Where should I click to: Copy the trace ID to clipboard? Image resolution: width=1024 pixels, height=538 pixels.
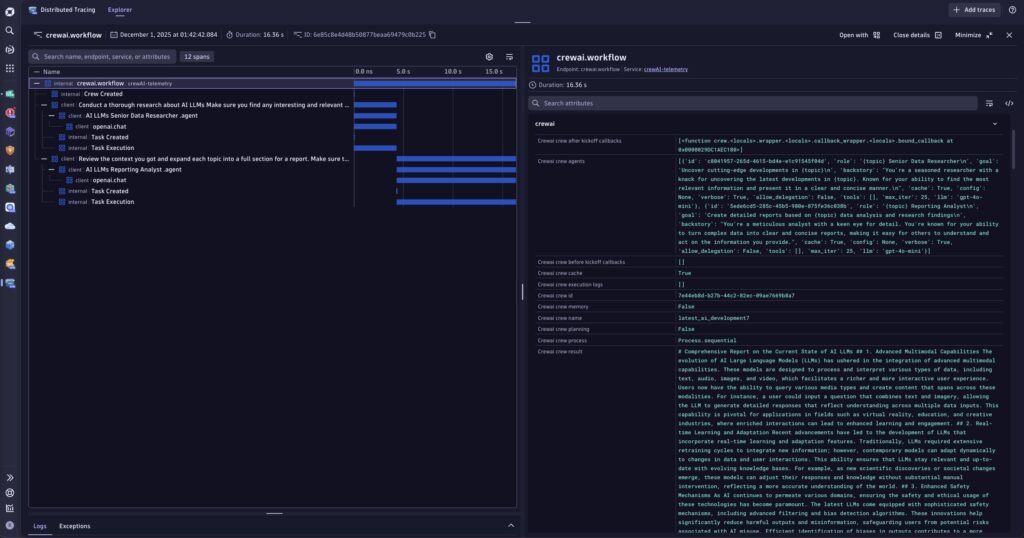tap(432, 35)
